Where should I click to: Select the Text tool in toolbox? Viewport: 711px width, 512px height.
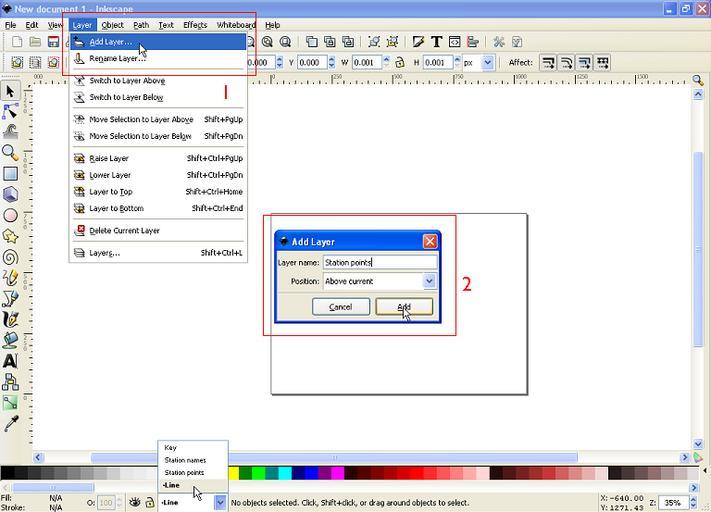click(10, 361)
